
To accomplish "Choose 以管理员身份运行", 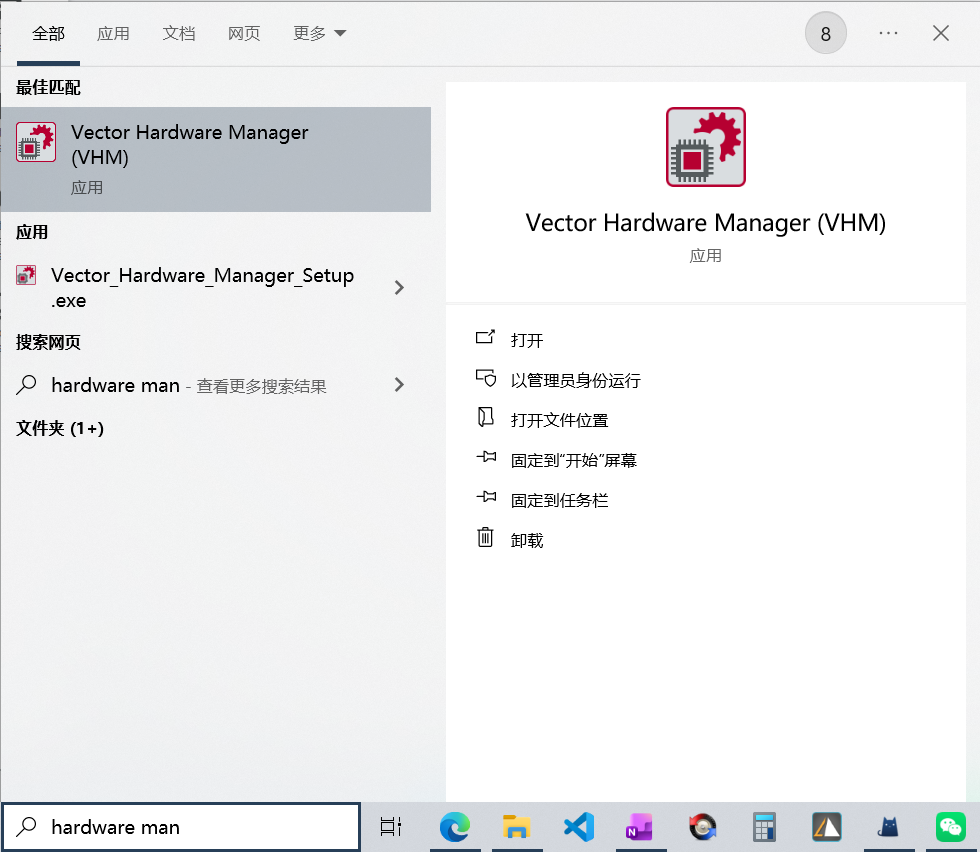I will point(576,381).
